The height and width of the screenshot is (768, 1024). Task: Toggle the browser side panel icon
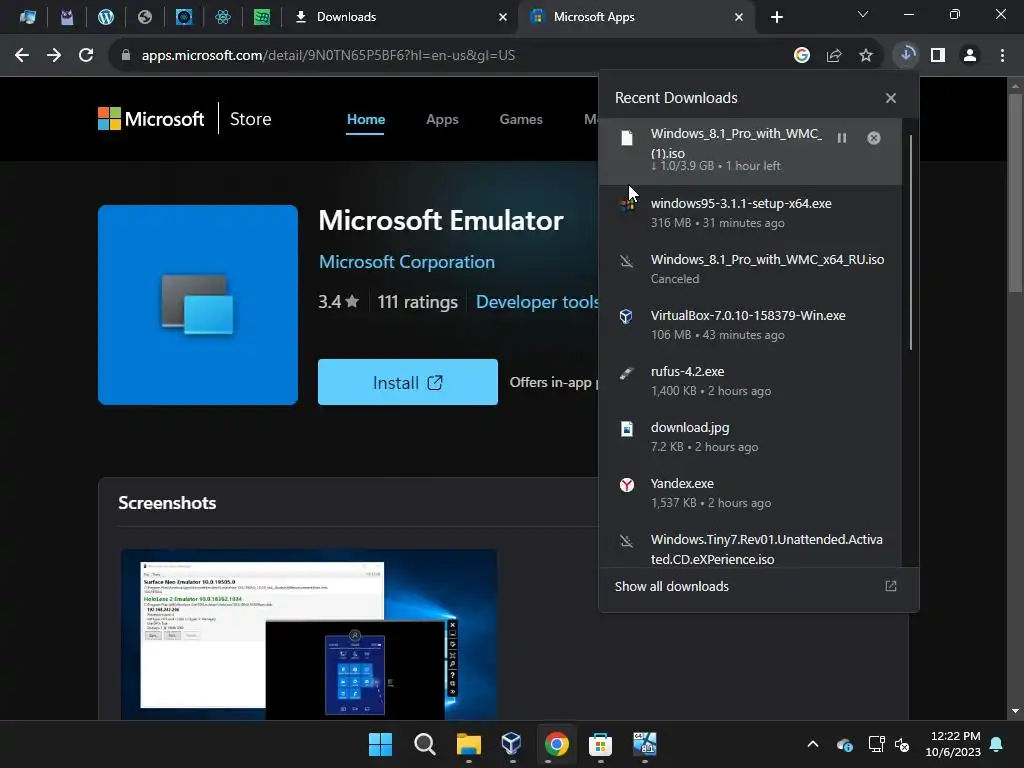tap(938, 56)
